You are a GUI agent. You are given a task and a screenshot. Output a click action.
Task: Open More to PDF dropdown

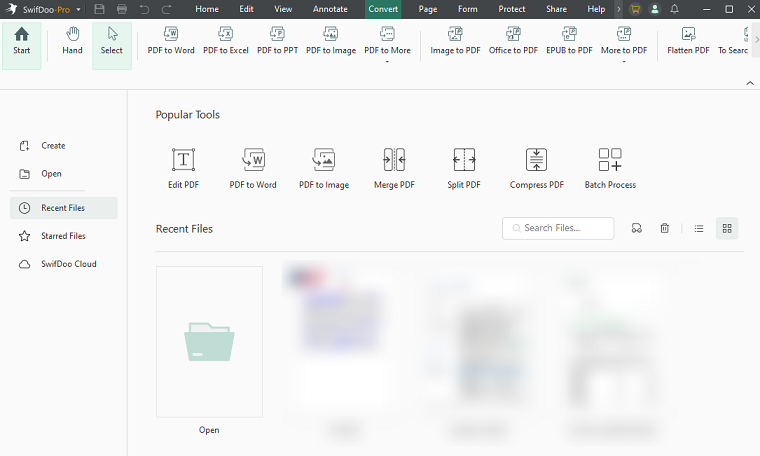click(x=624, y=44)
